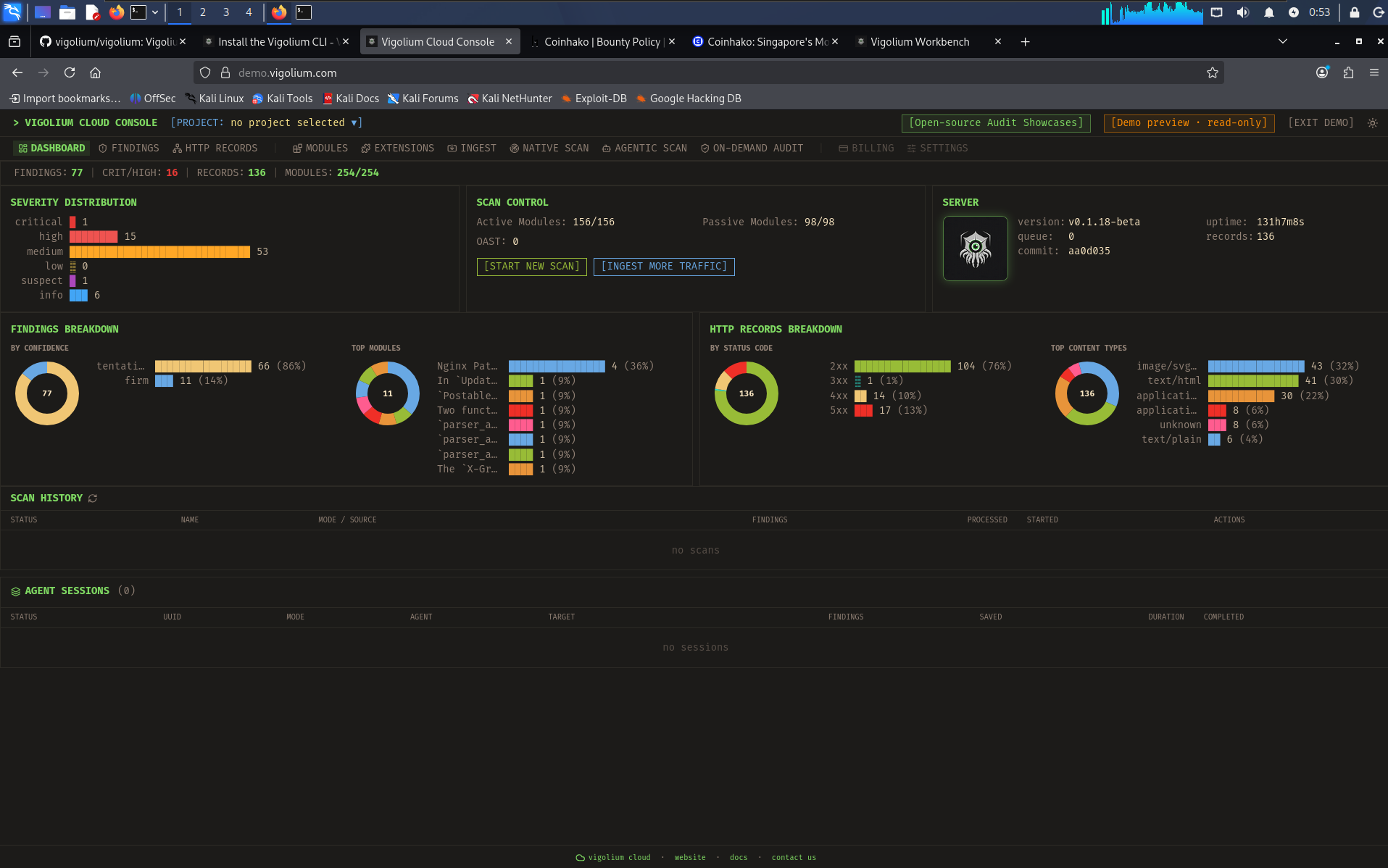Screen dimensions: 1388x868
Task: Click the medium severity orange bar
Action: tap(159, 251)
